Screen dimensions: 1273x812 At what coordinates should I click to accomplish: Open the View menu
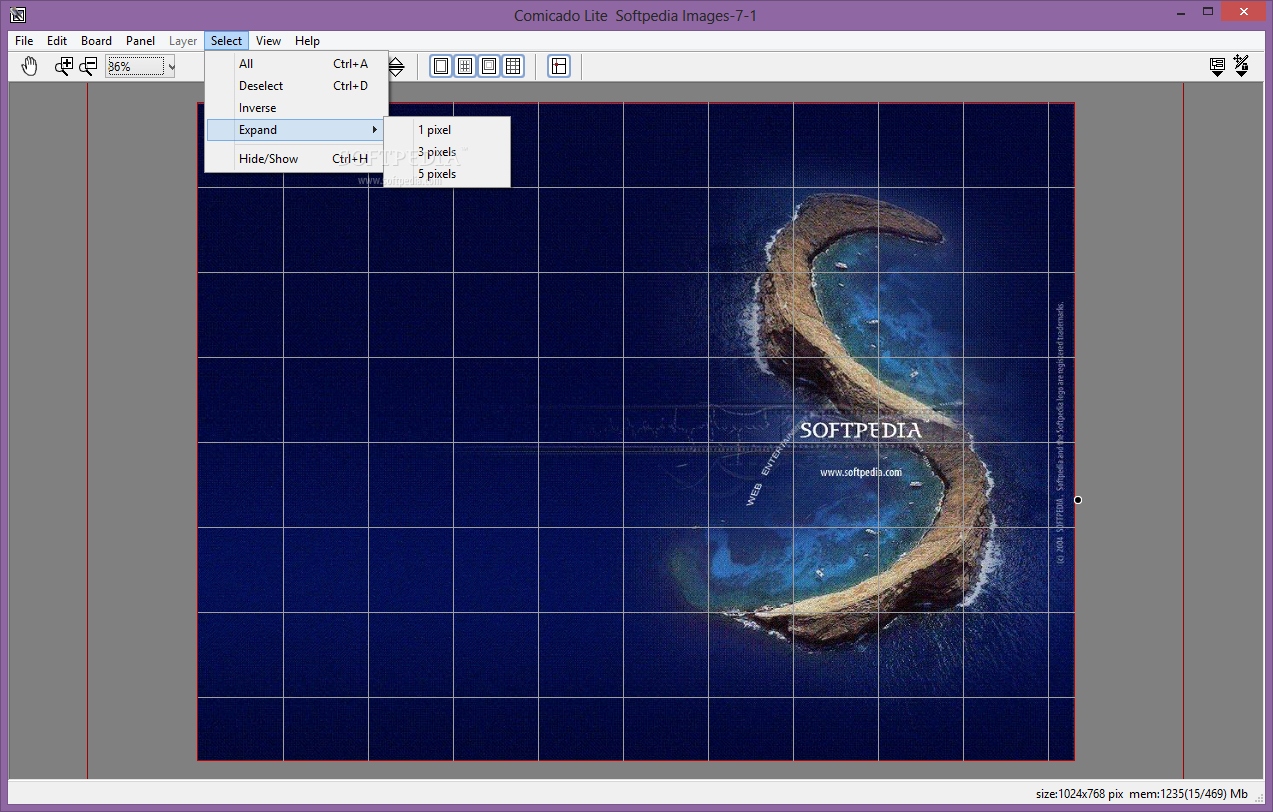click(x=268, y=41)
